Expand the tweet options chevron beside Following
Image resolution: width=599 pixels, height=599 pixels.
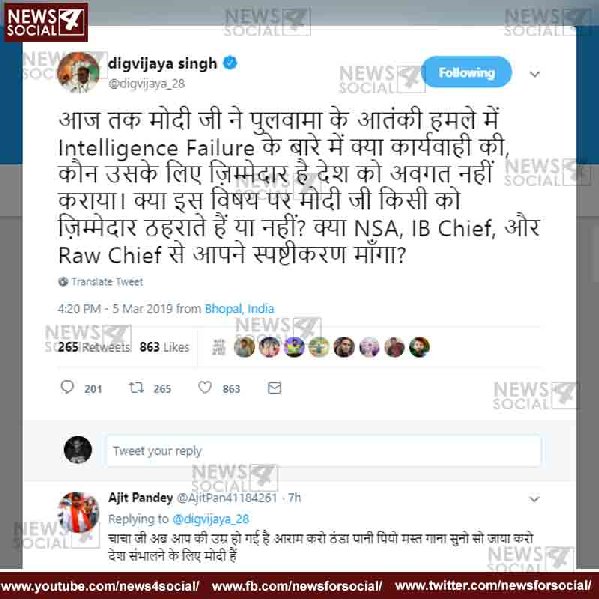coord(535,74)
